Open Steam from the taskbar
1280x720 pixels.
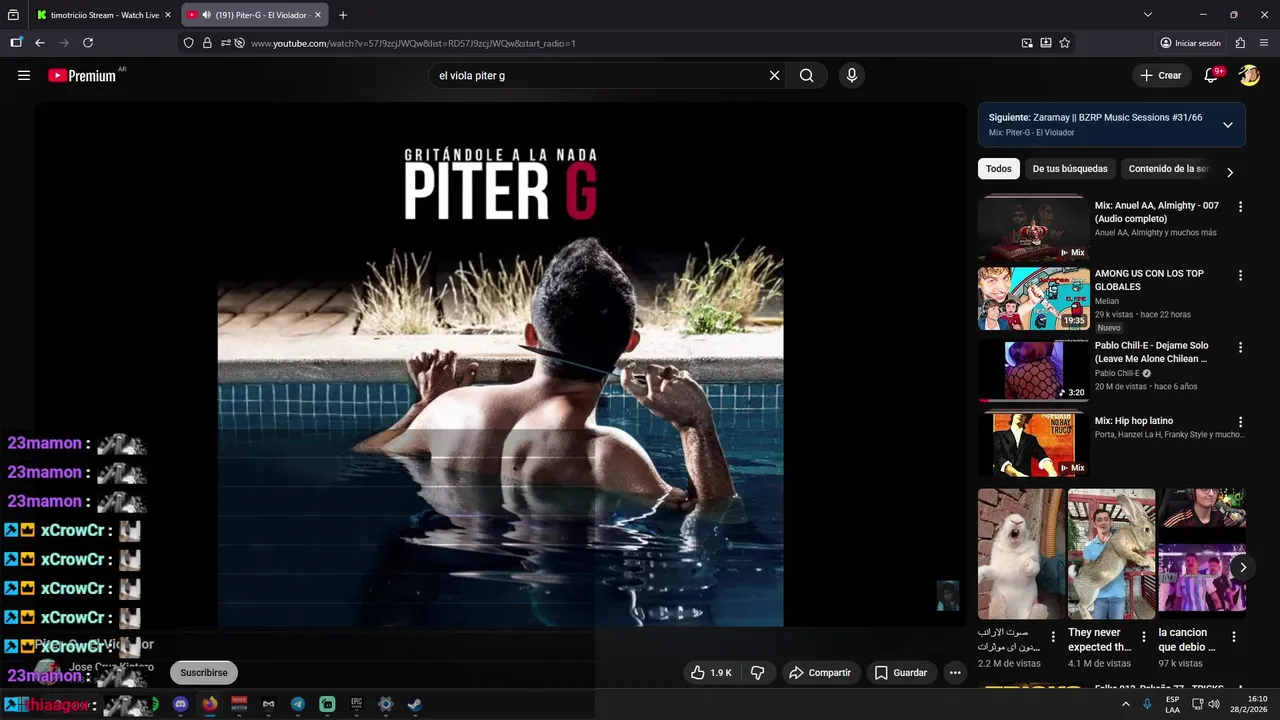pos(415,704)
